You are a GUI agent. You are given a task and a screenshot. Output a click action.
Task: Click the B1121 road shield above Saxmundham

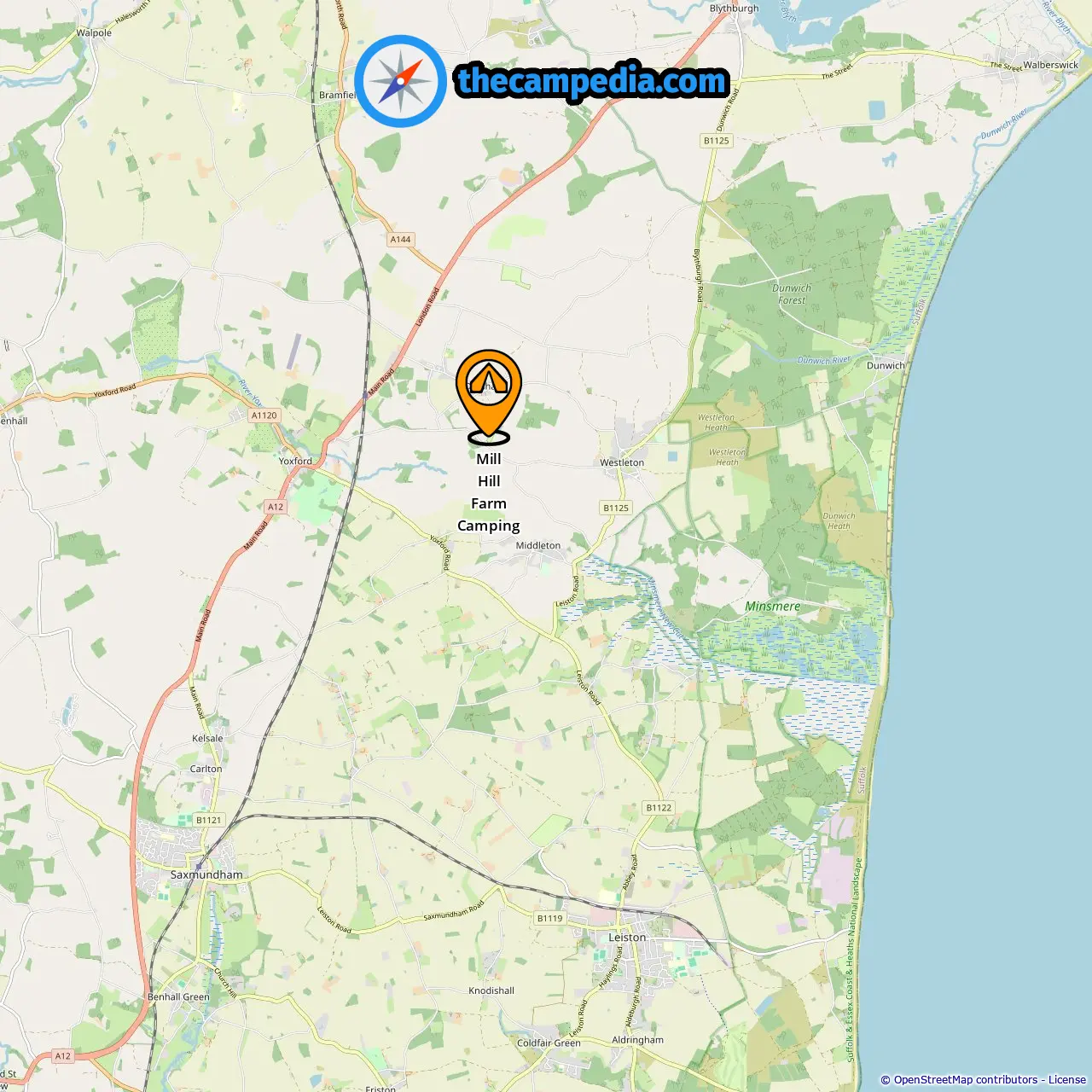tap(209, 820)
